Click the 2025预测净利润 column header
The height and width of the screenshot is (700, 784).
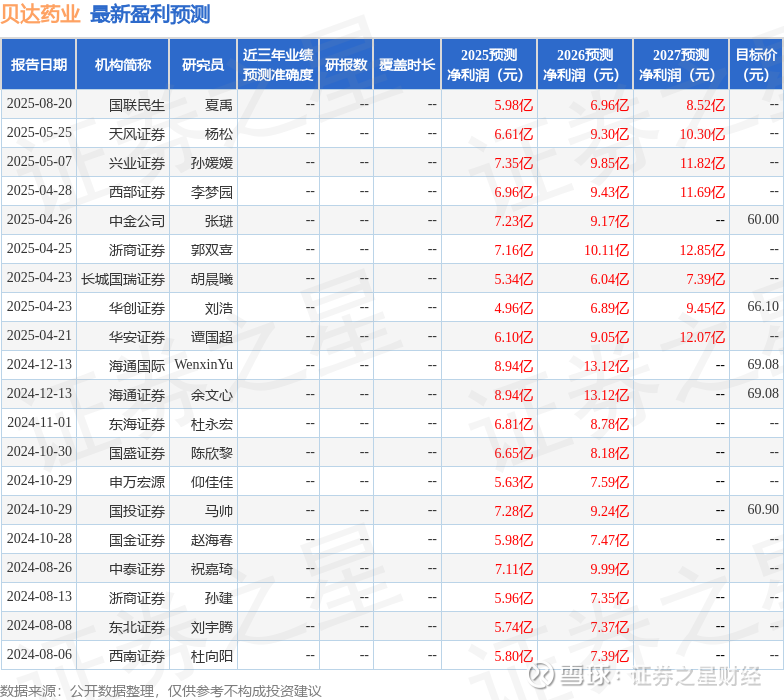[x=489, y=64]
